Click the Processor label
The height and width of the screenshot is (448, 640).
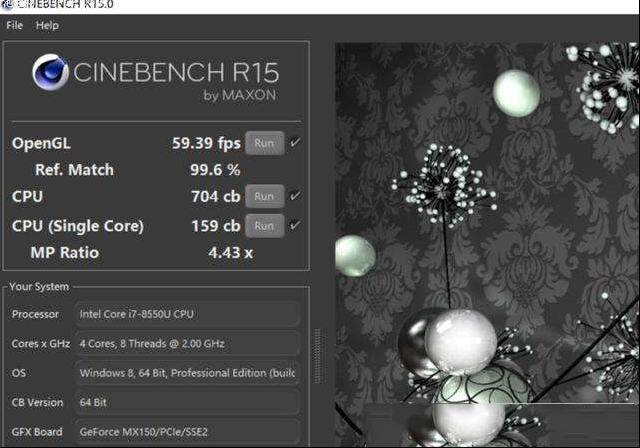35,314
